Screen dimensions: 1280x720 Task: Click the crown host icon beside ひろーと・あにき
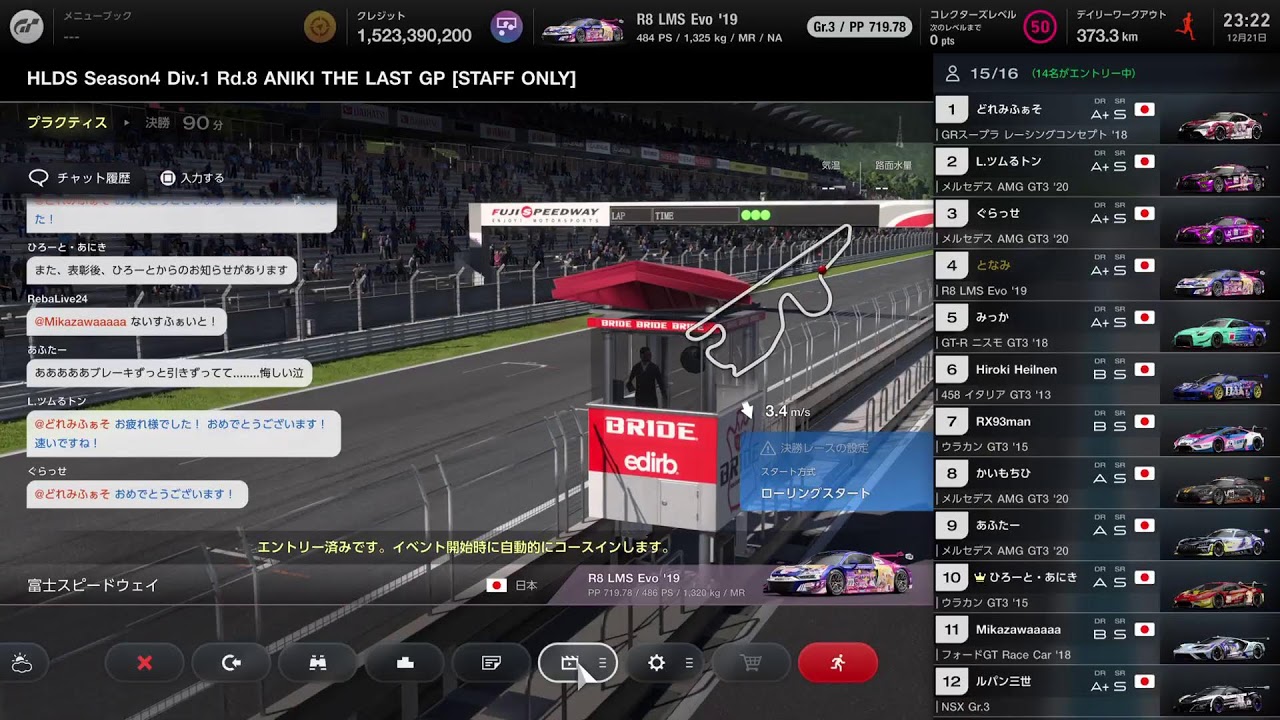(x=980, y=577)
